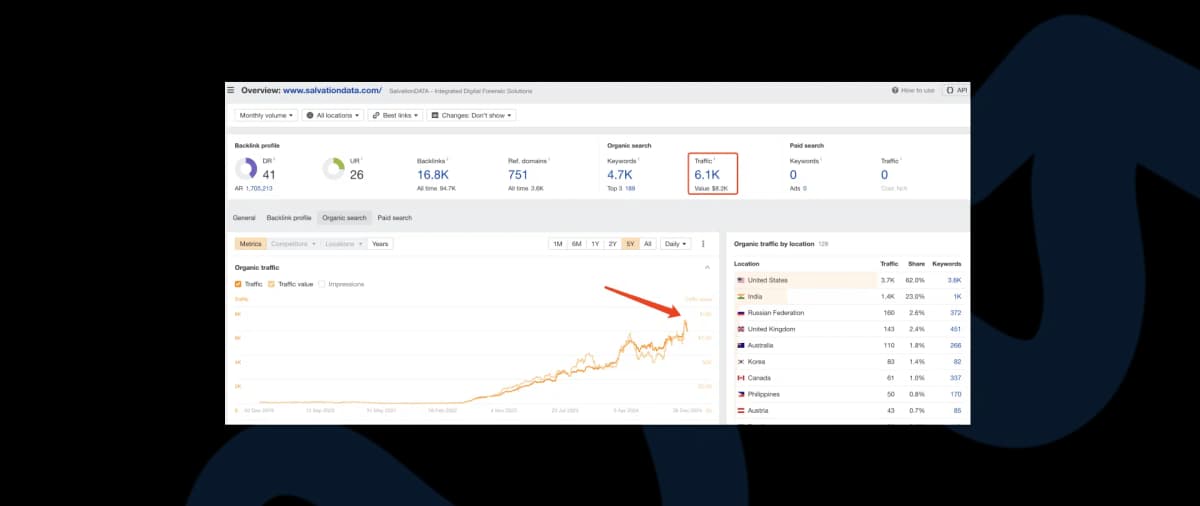The height and width of the screenshot is (506, 1200).
Task: Open Canada keywords count 337
Action: [x=955, y=378]
